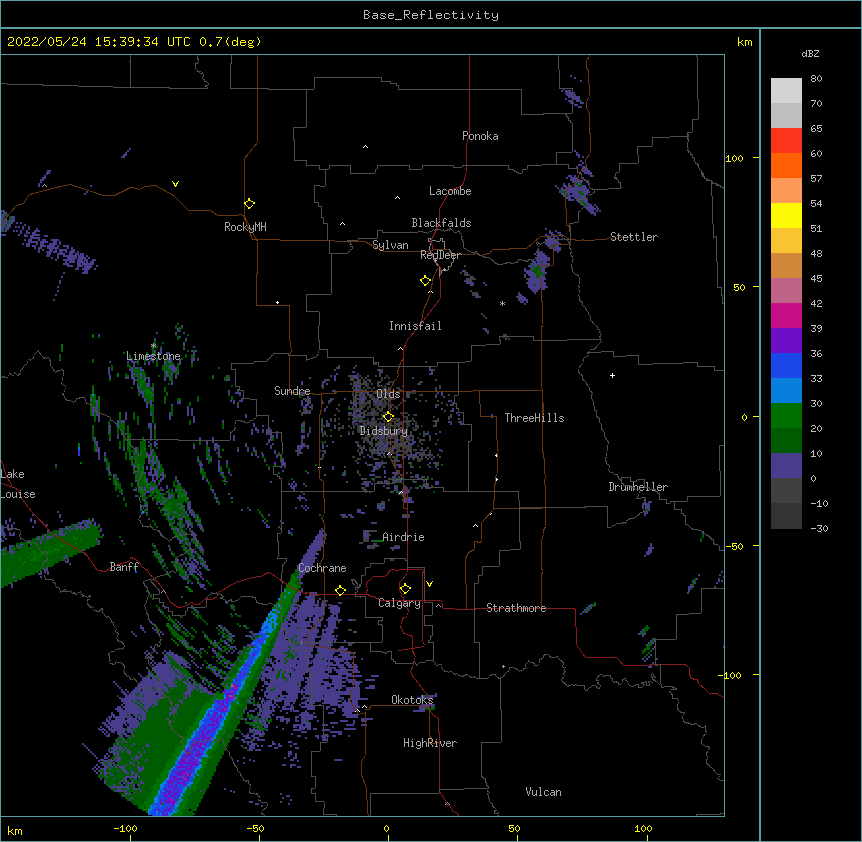This screenshot has width=862, height=842.
Task: Select the purple legend swatch below 39
Action: [x=786, y=341]
